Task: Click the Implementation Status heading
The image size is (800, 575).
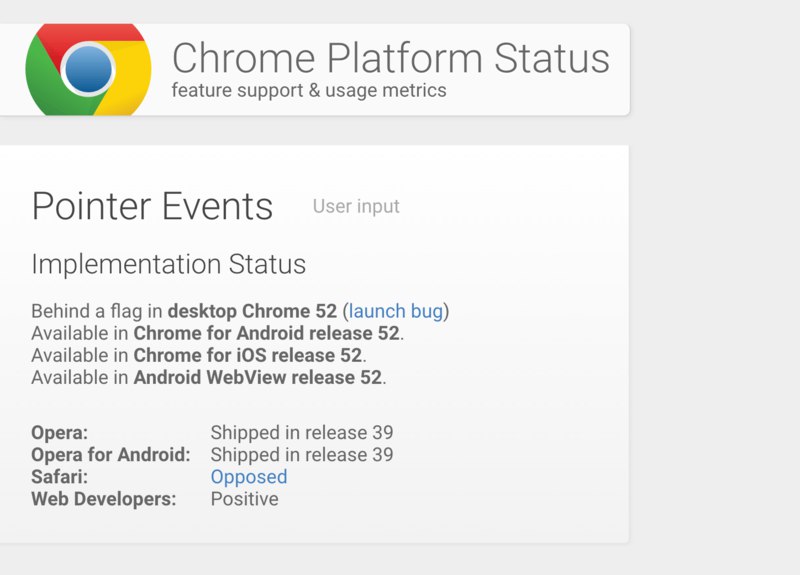Action: pyautogui.click(x=169, y=264)
